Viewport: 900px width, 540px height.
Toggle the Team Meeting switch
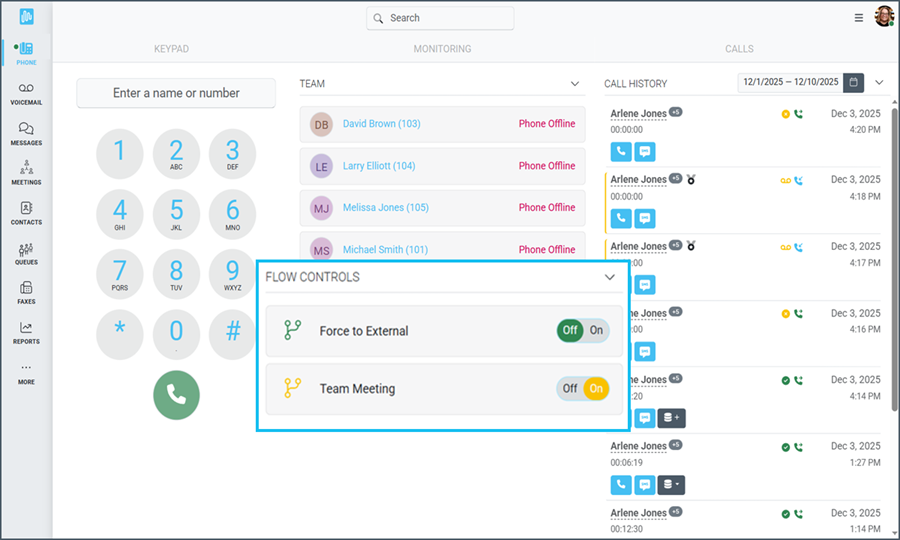(583, 389)
